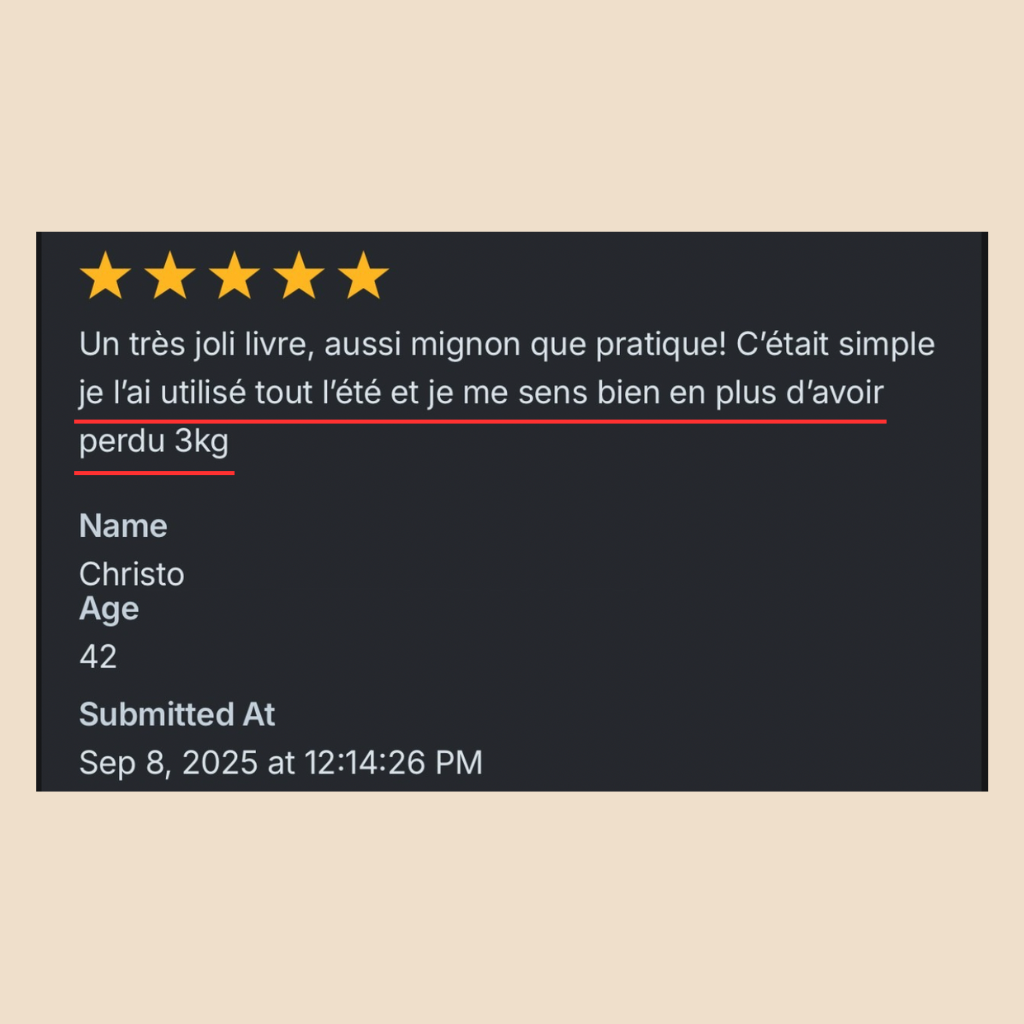Screen dimensions: 1024x1024
Task: Click the "Submitted At" label
Action: (x=177, y=715)
